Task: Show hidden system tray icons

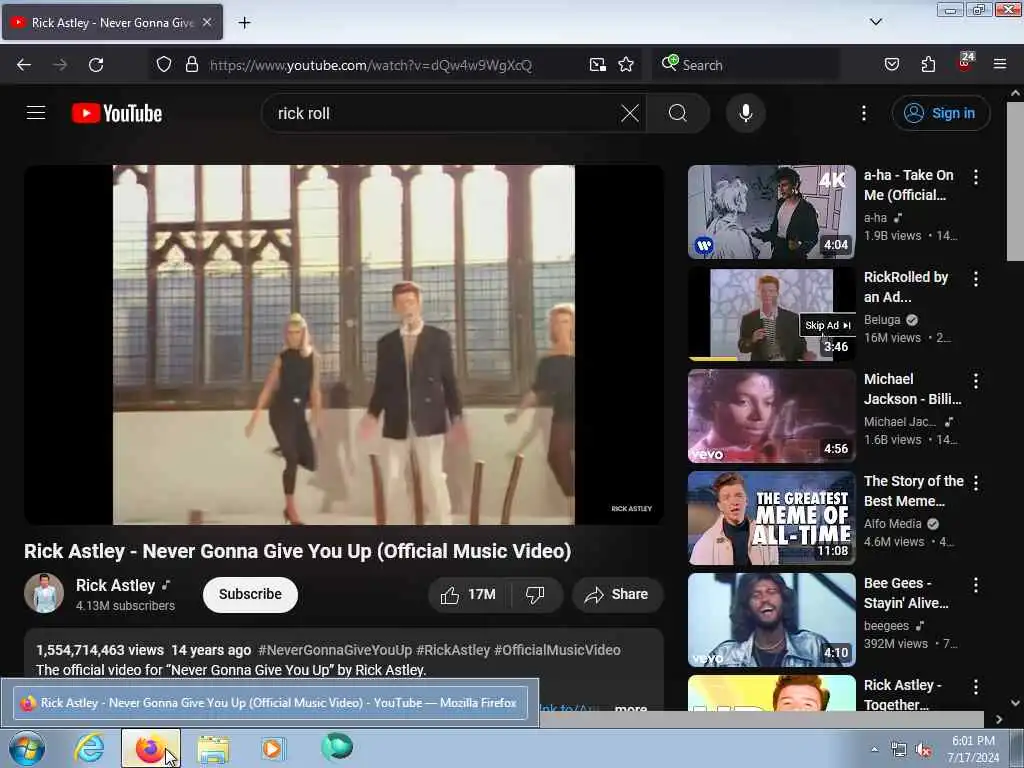Action: [874, 749]
